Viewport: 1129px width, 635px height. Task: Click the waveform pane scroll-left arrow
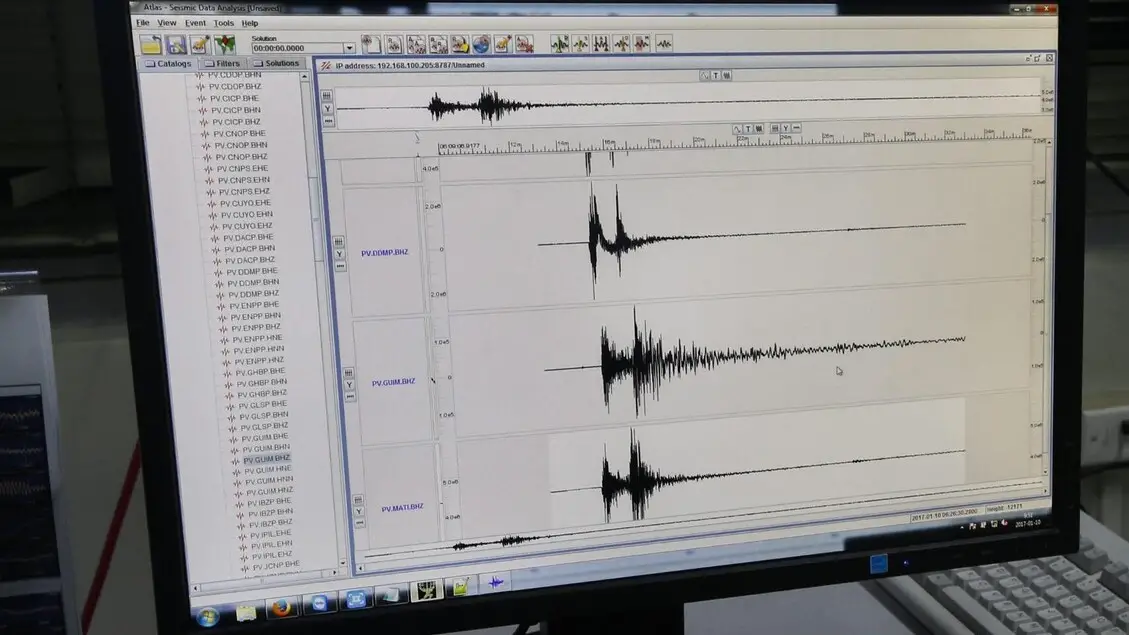tap(360, 568)
